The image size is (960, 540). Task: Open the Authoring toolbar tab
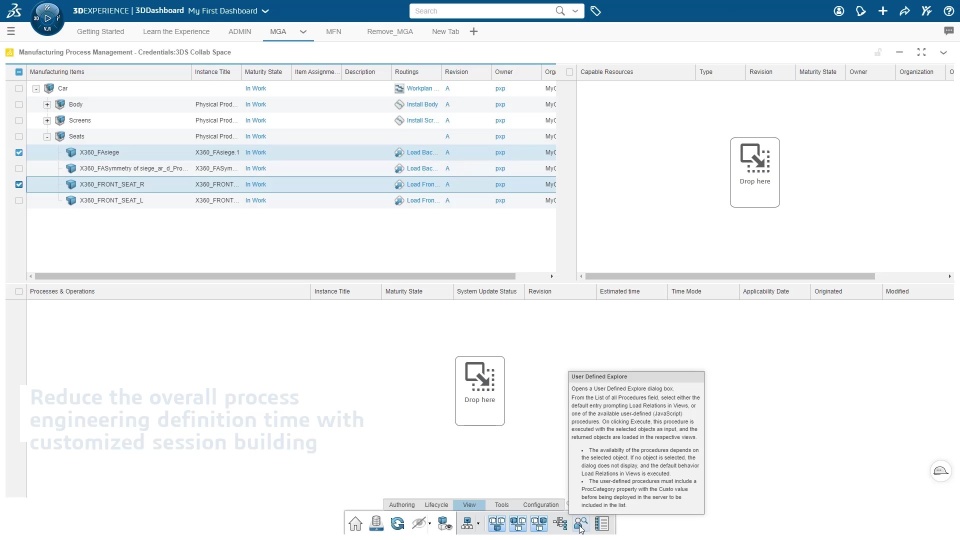pos(402,504)
